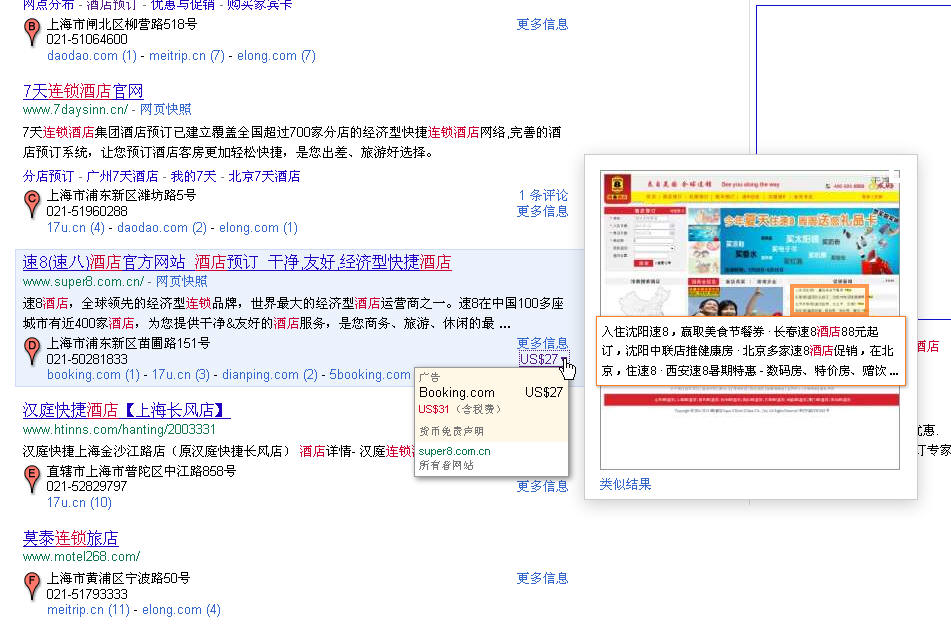
Task: Open the elong.com (7) reviews link
Action: [276, 56]
